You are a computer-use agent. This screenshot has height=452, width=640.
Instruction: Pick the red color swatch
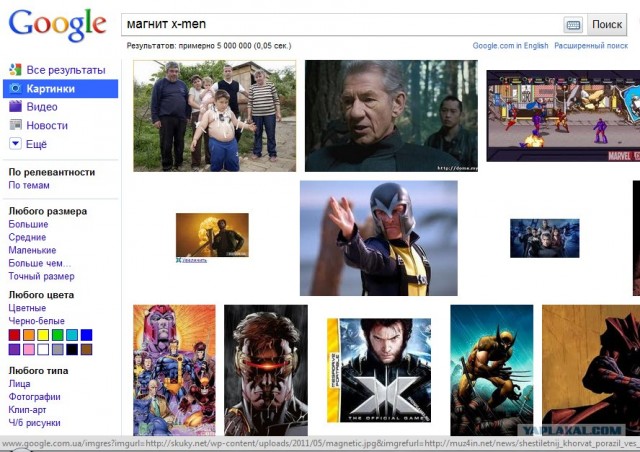click(14, 335)
